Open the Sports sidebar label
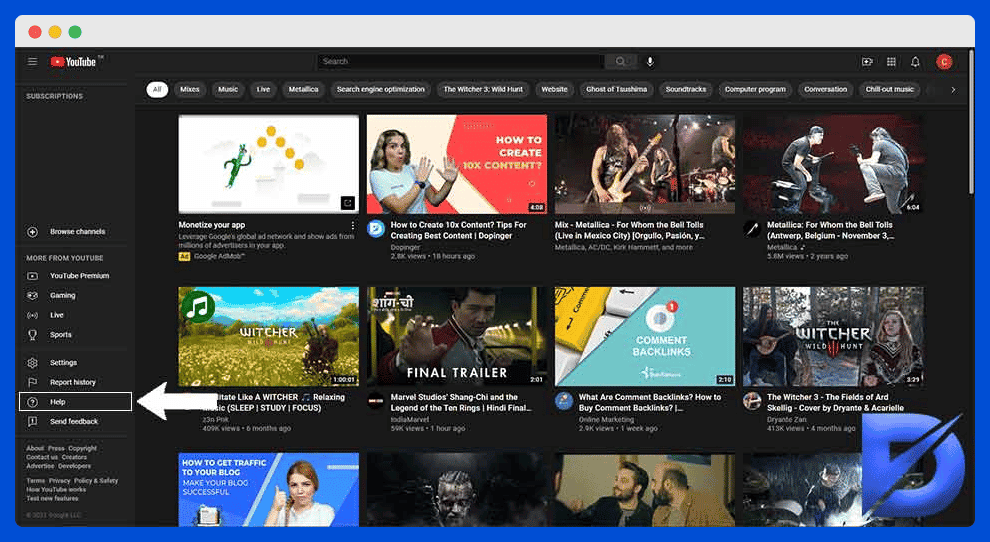Viewport: 990px width, 542px height. click(61, 335)
